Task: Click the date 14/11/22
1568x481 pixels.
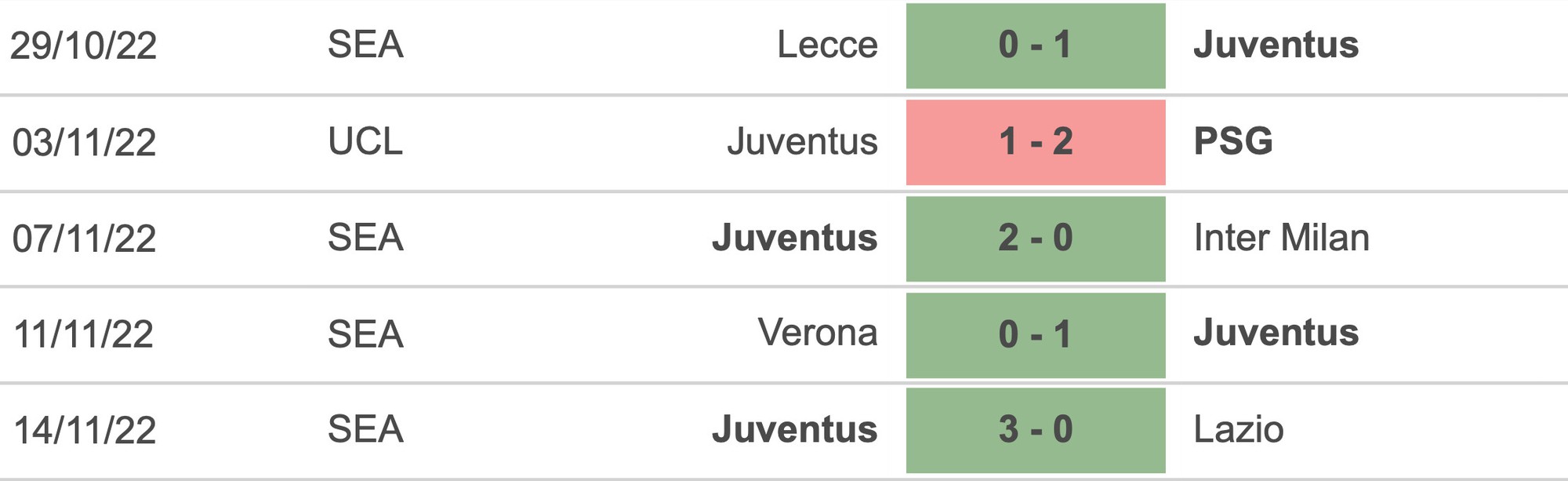Action: (85, 431)
